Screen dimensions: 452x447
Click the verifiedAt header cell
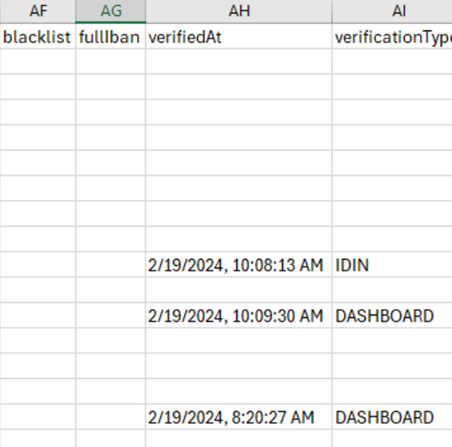click(239, 36)
